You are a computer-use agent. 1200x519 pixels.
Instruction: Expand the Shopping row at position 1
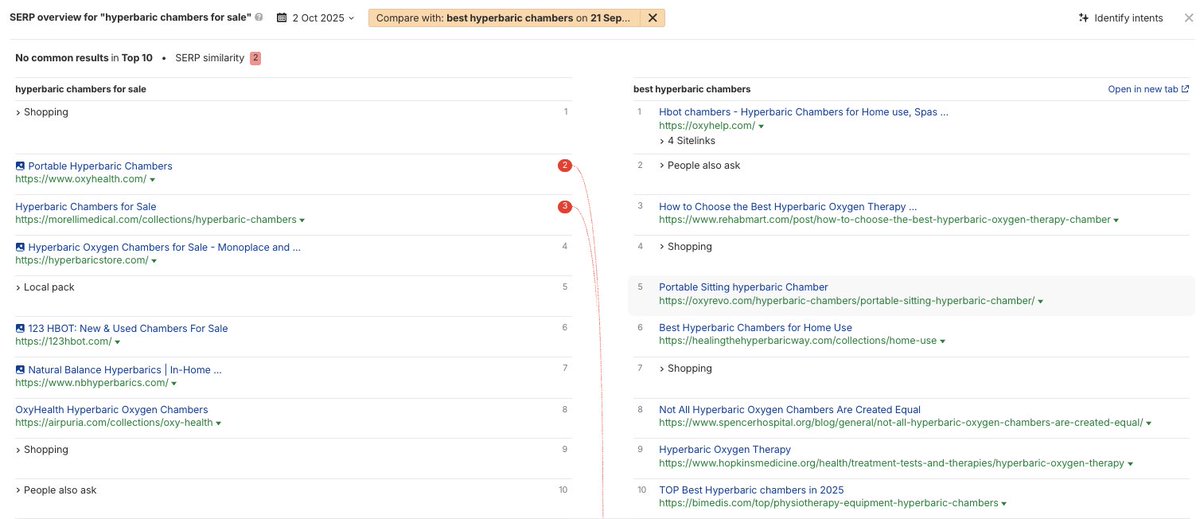[x=42, y=112]
